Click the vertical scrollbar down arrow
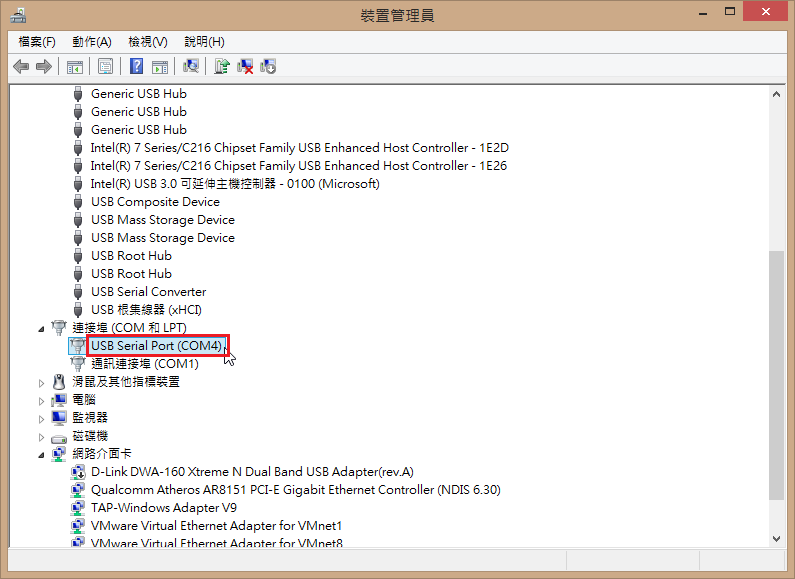 pos(776,539)
